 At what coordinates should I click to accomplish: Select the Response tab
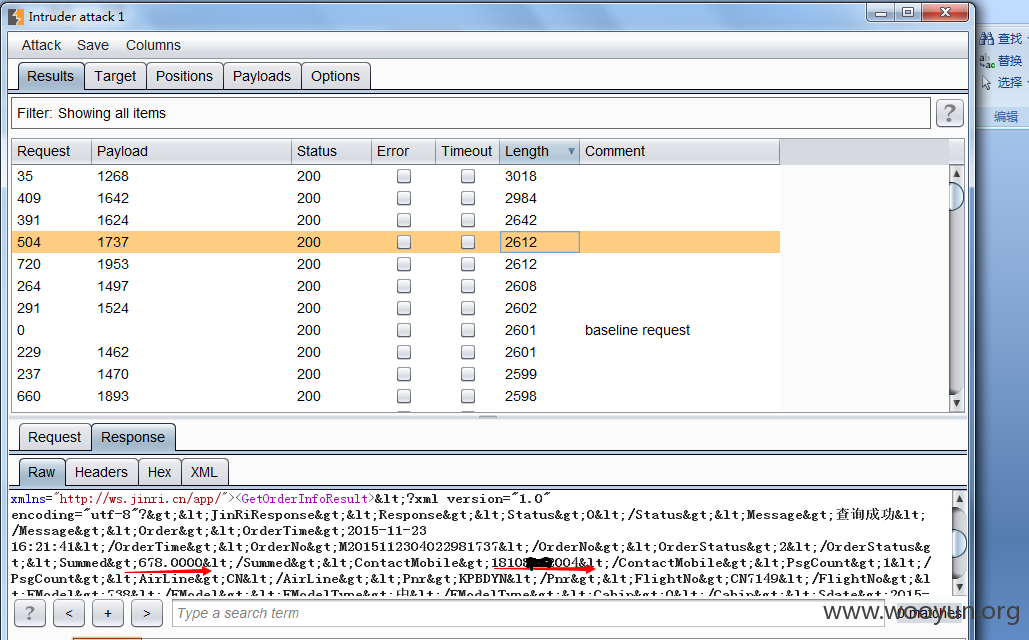tap(133, 437)
